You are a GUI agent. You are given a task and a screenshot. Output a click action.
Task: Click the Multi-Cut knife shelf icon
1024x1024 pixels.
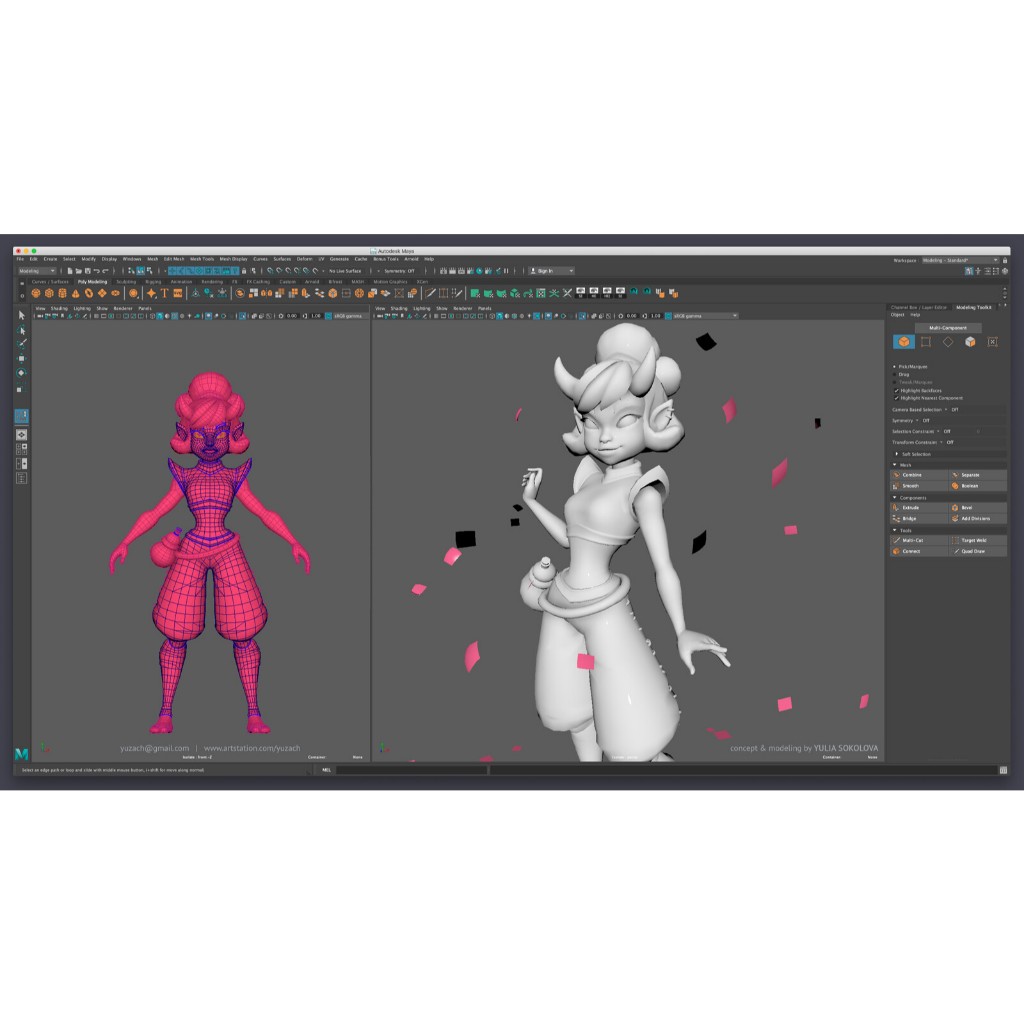point(430,293)
